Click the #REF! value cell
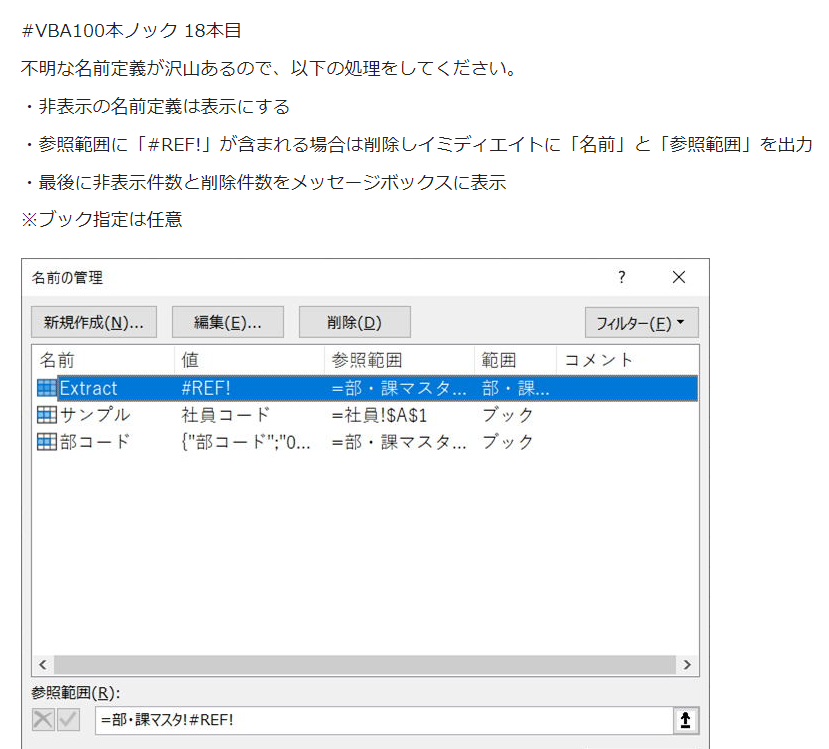This screenshot has width=829, height=749. coord(206,388)
